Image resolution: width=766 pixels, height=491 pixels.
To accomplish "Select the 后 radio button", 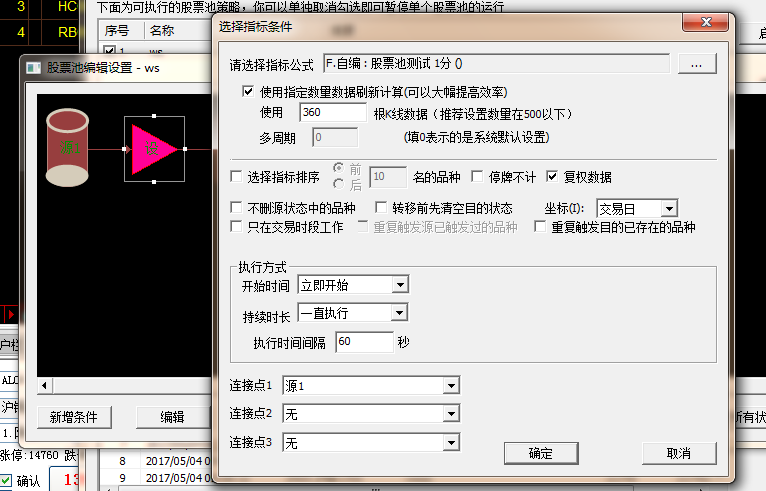I will tap(339, 184).
